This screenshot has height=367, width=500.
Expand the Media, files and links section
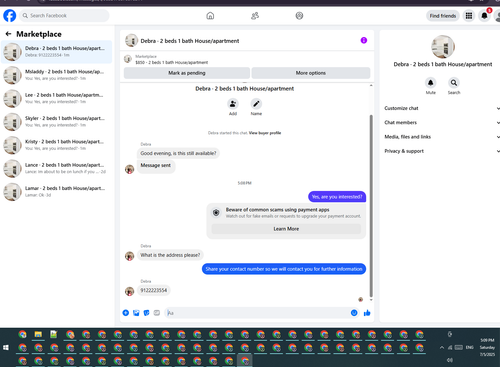442,137
